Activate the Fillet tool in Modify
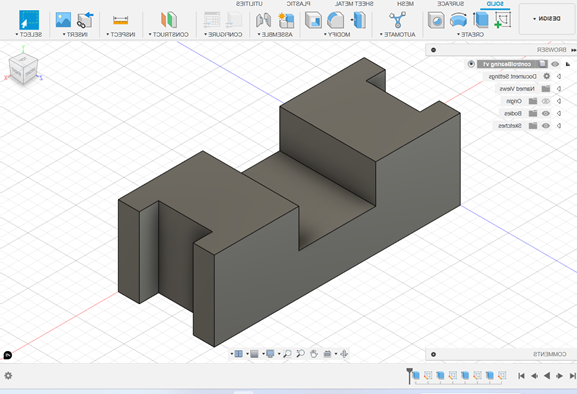 click(x=335, y=20)
